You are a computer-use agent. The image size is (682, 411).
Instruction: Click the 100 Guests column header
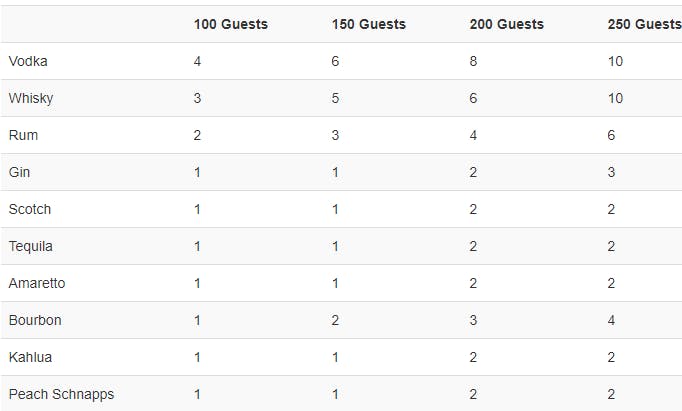click(231, 24)
